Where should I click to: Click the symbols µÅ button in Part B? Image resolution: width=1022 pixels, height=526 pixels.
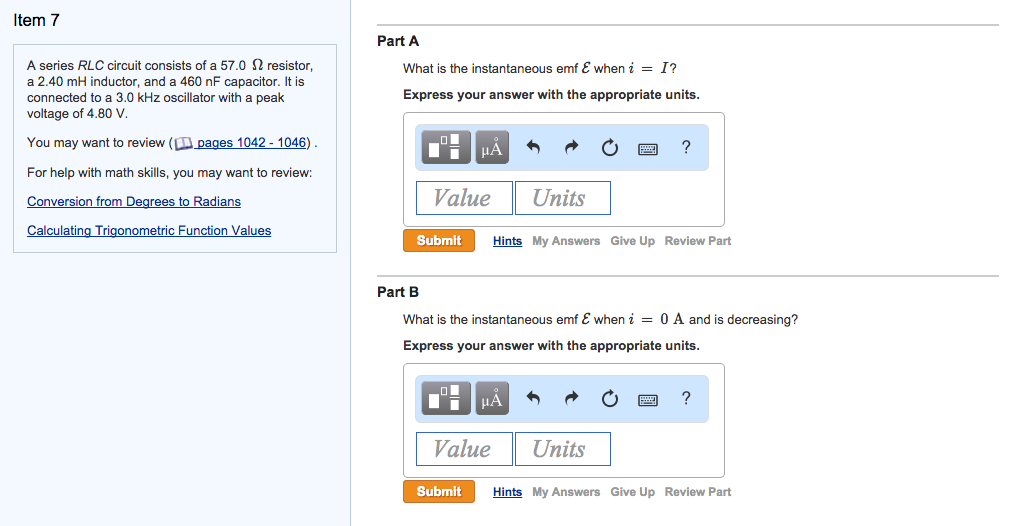[x=492, y=399]
